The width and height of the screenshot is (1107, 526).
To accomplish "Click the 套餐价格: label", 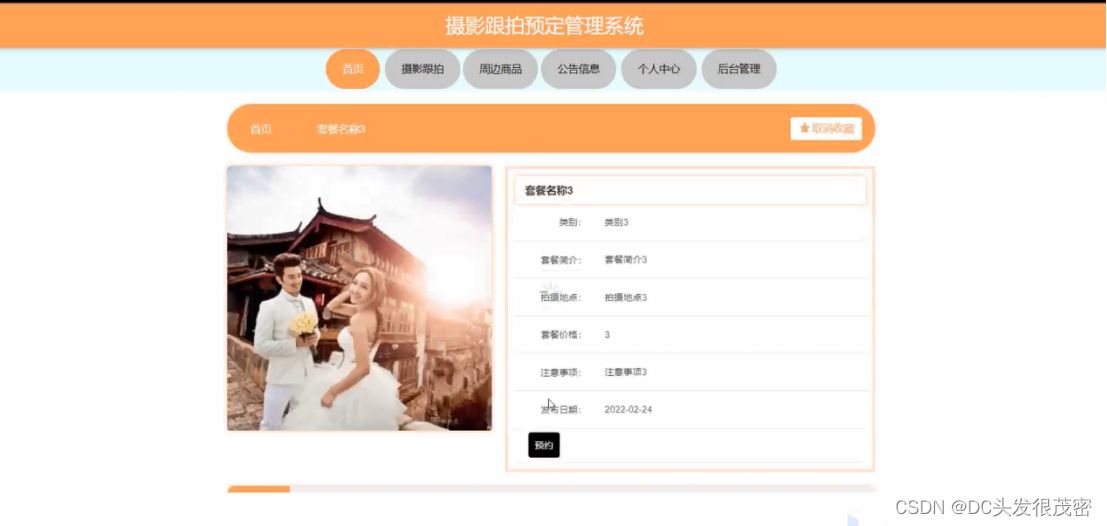I will point(561,335).
